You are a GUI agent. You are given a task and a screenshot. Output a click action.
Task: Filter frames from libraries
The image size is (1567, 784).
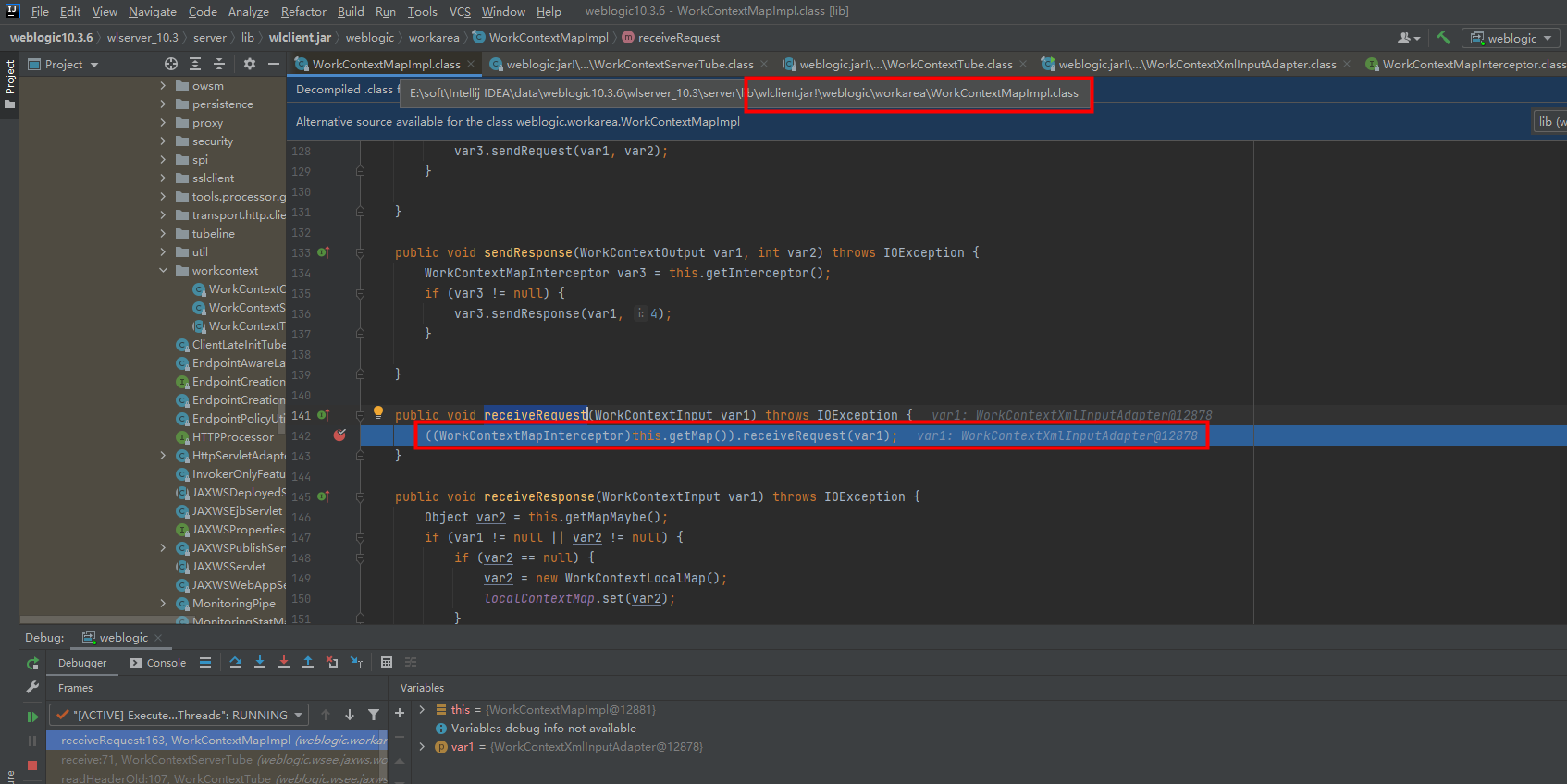tap(374, 715)
